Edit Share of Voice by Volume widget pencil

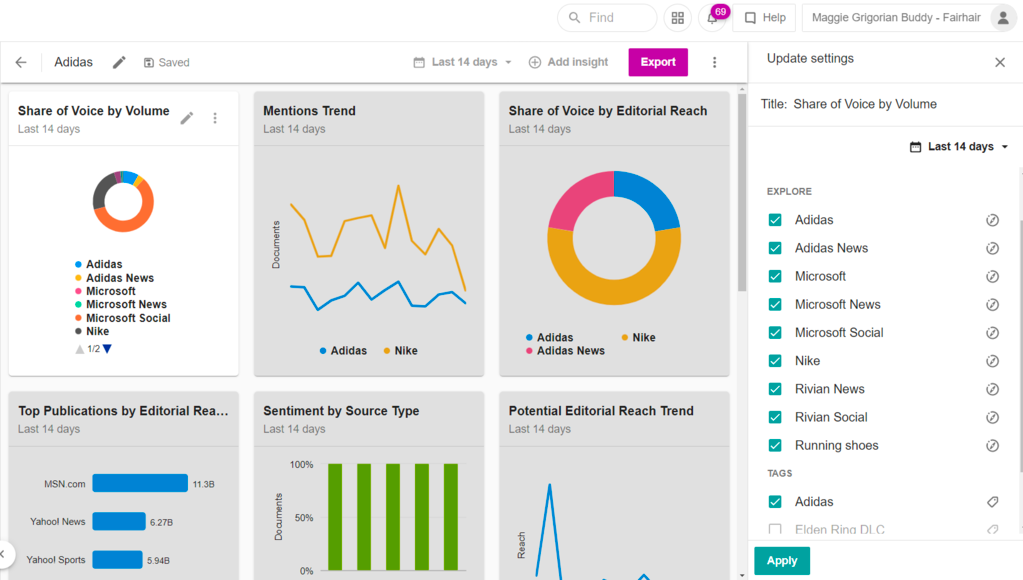coord(187,118)
